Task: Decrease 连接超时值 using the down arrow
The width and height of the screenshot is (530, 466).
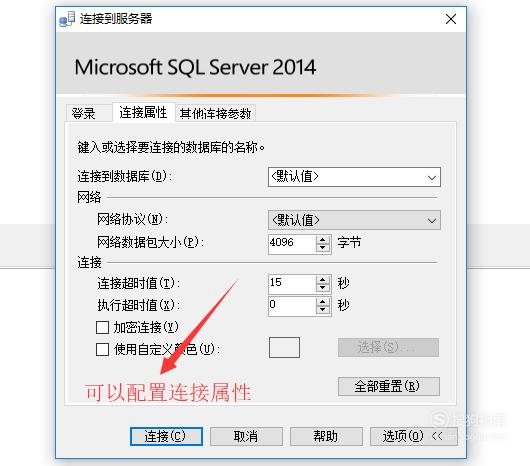Action: pyautogui.click(x=323, y=288)
